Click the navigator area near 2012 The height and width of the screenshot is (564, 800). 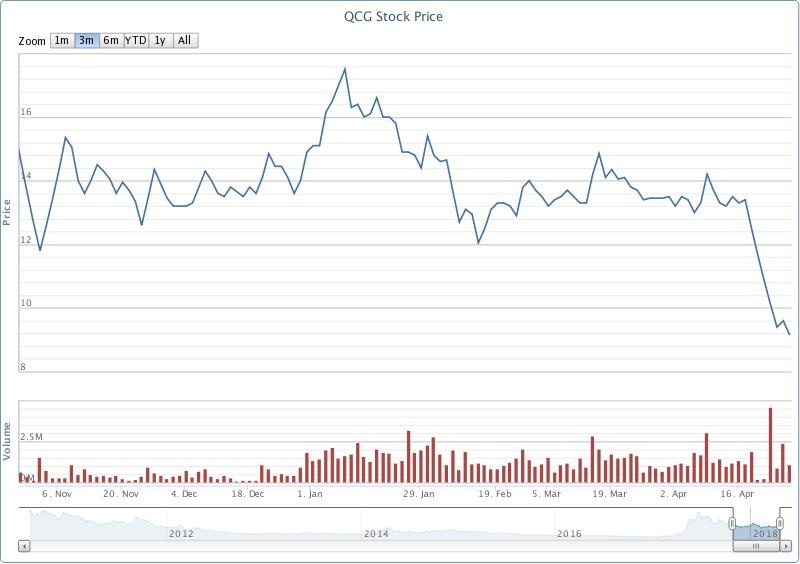point(181,524)
